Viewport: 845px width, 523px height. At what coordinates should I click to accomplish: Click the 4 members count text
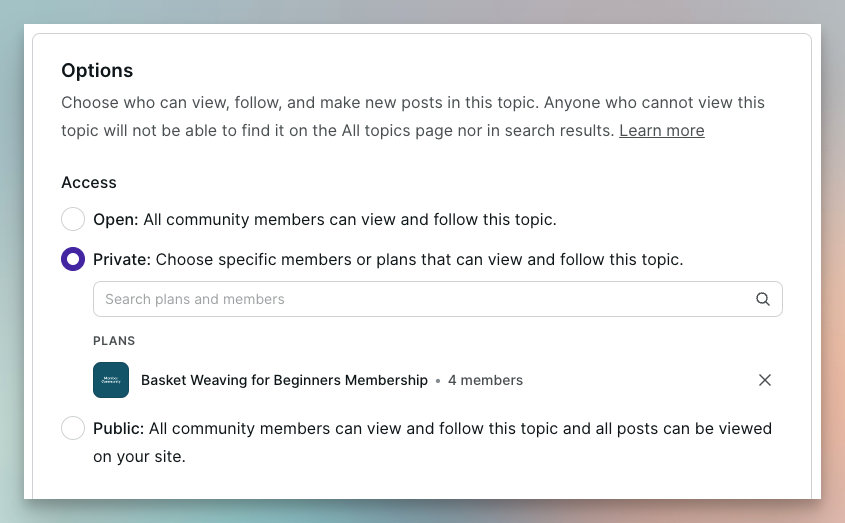485,380
